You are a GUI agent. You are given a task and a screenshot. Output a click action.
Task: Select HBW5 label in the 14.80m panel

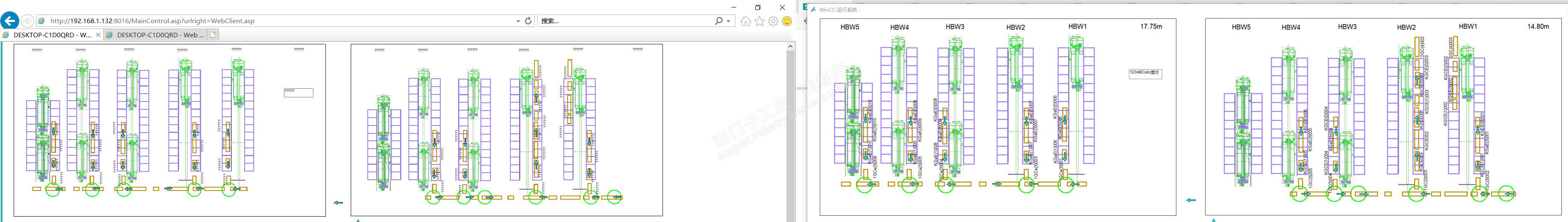click(x=1241, y=27)
